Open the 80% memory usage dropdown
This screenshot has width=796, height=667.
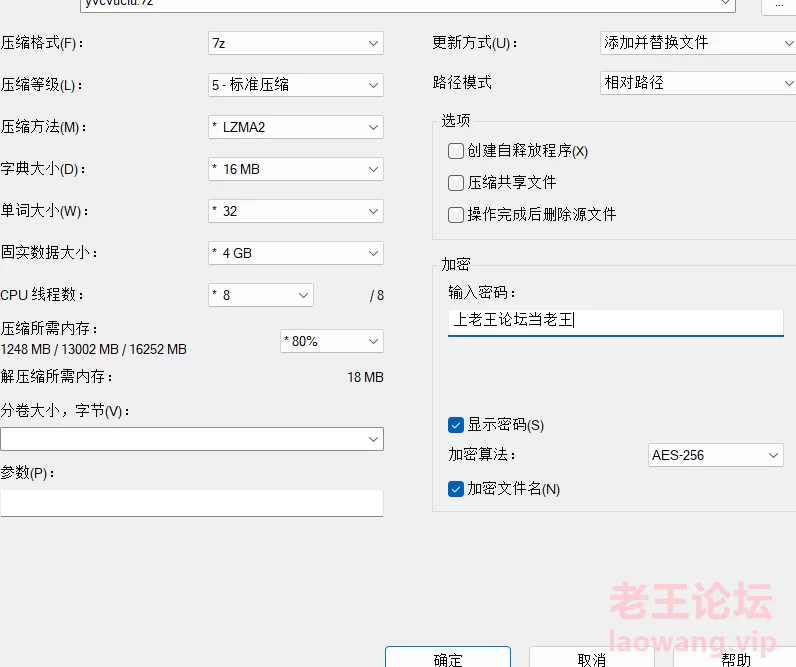pos(332,341)
